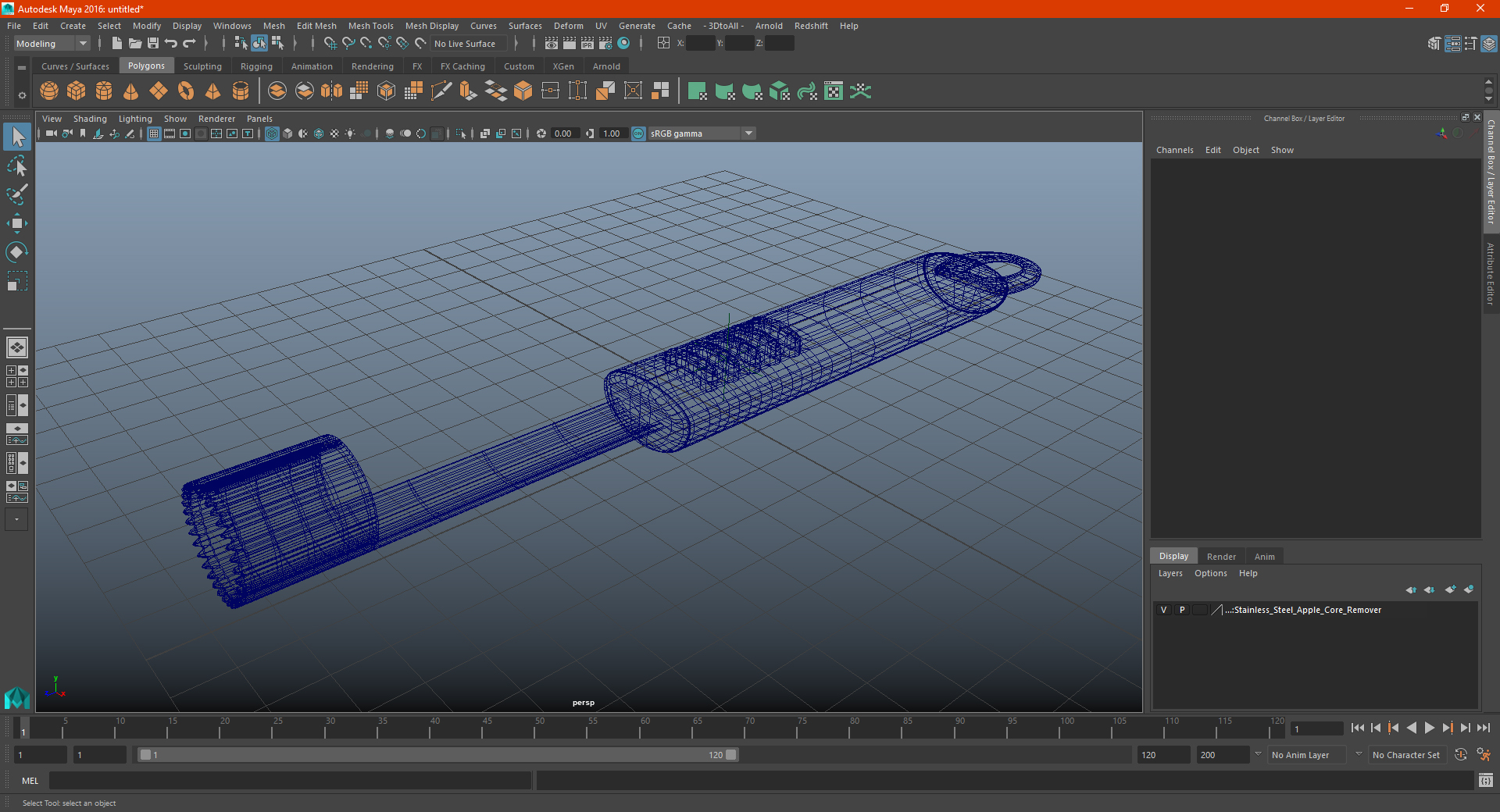1500x812 pixels.
Task: Click the New Scene icon
Action: click(x=117, y=44)
